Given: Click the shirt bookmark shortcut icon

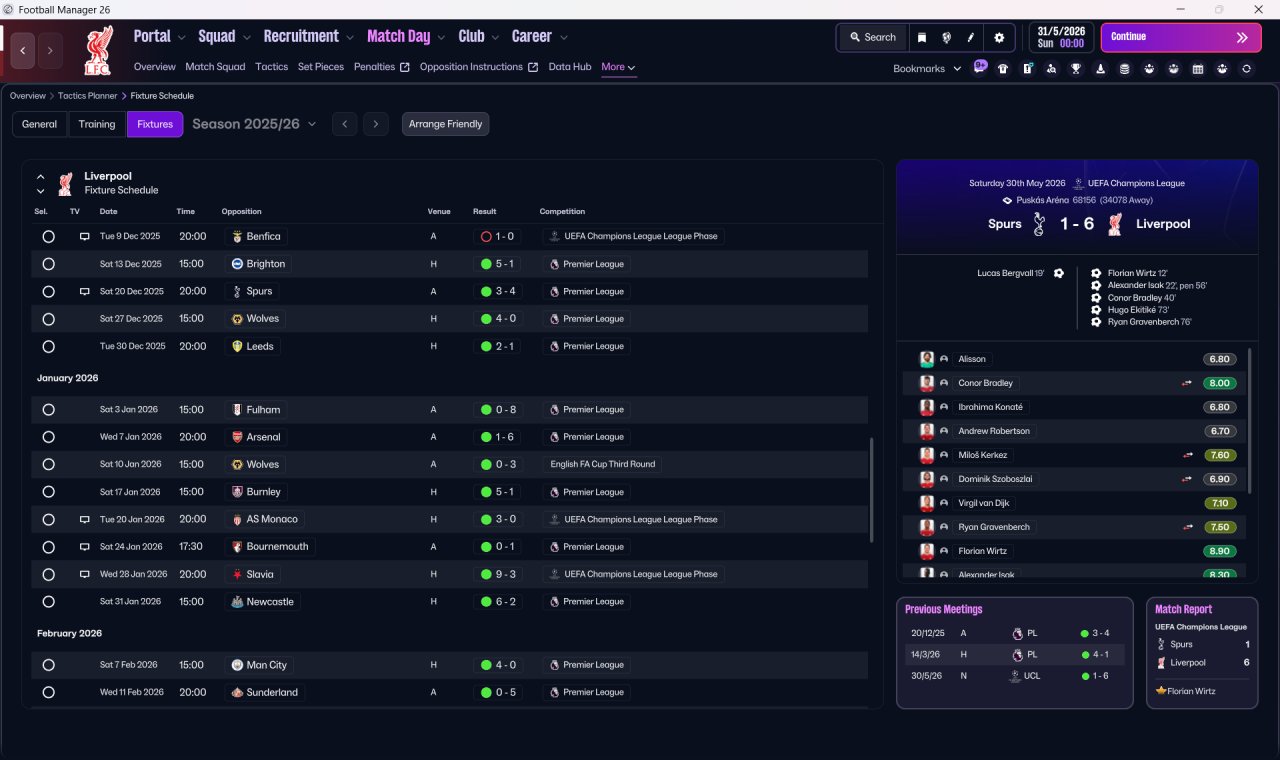Looking at the screenshot, I should pos(1003,68).
